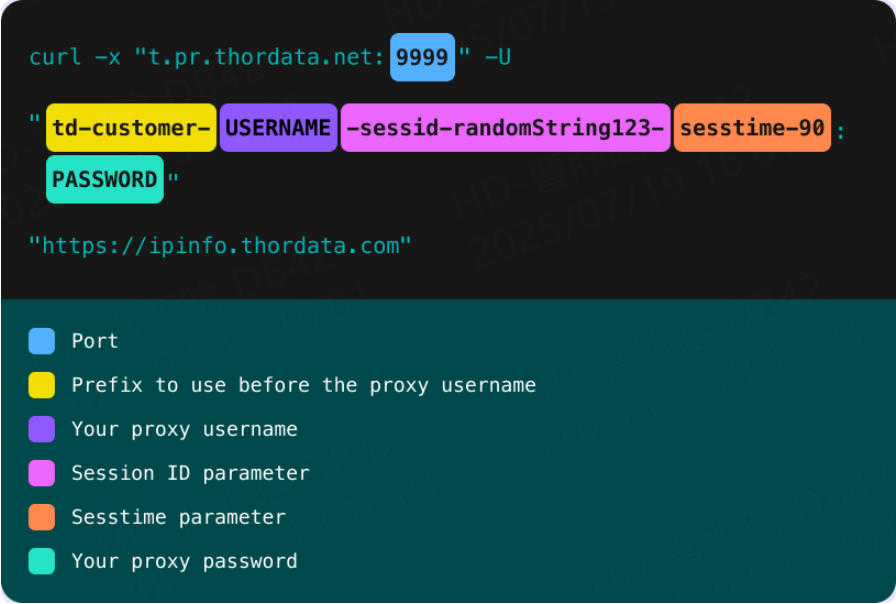
Task: Select the -sessid-randomString123- highlighted segment
Action: click(x=505, y=128)
